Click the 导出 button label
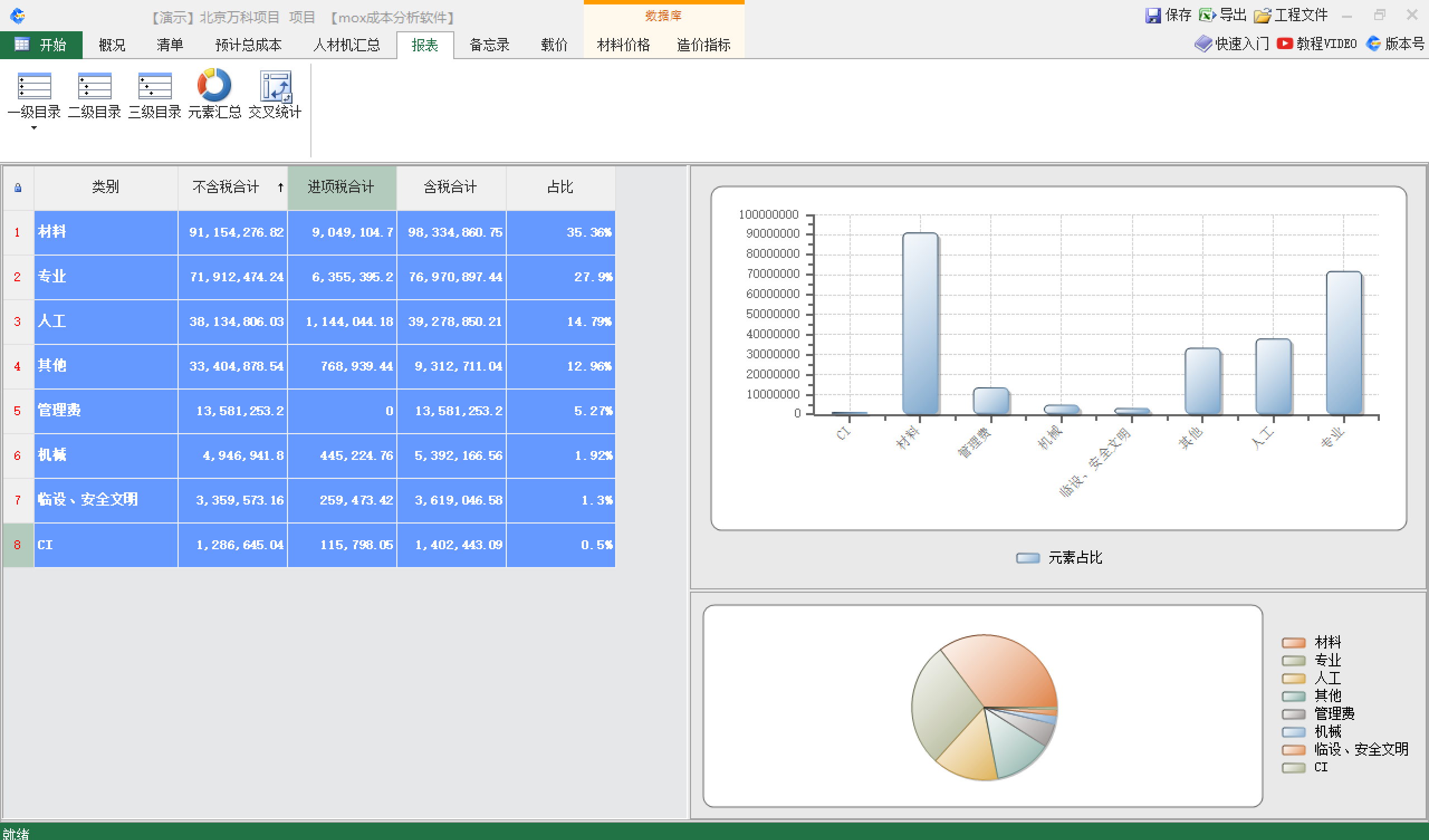1429x840 pixels. [1233, 15]
